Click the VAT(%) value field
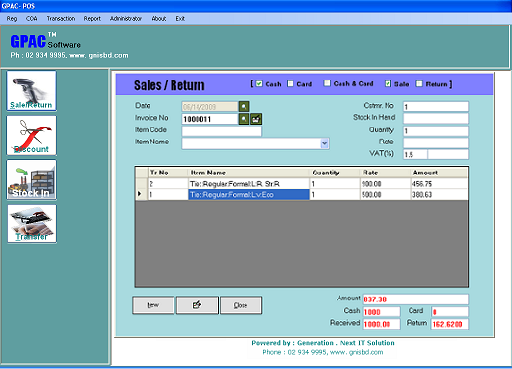This screenshot has height=369, width=512. point(415,154)
